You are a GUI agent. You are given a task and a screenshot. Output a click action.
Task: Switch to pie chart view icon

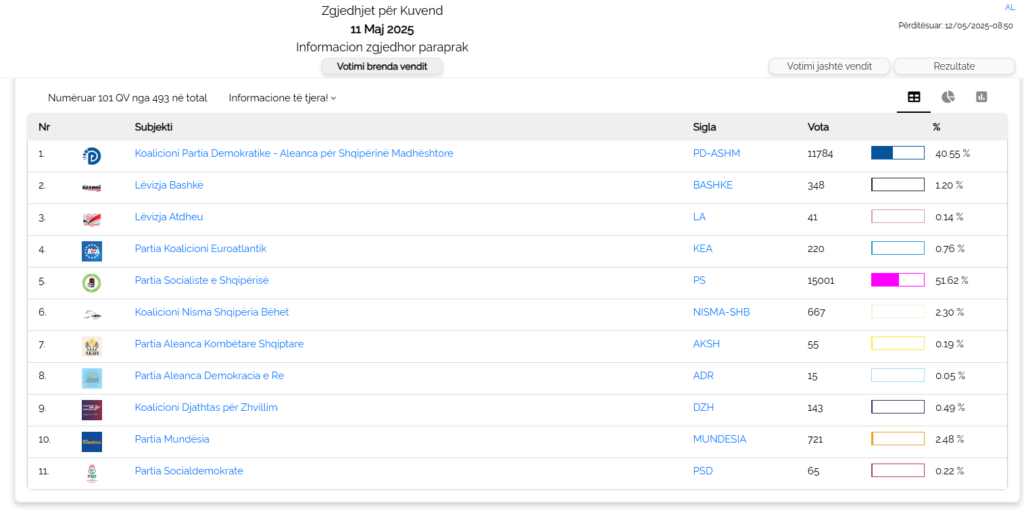coord(948,97)
